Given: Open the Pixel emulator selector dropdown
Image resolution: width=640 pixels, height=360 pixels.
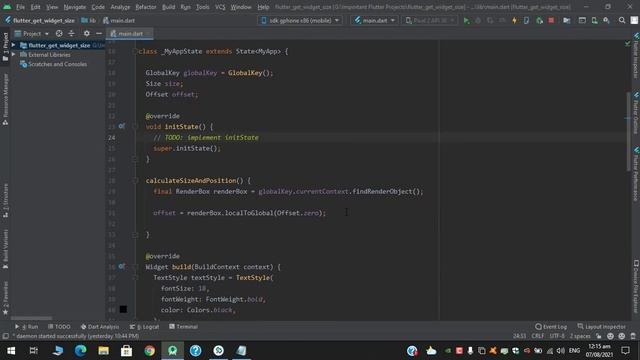Looking at the screenshot, I should 430,20.
